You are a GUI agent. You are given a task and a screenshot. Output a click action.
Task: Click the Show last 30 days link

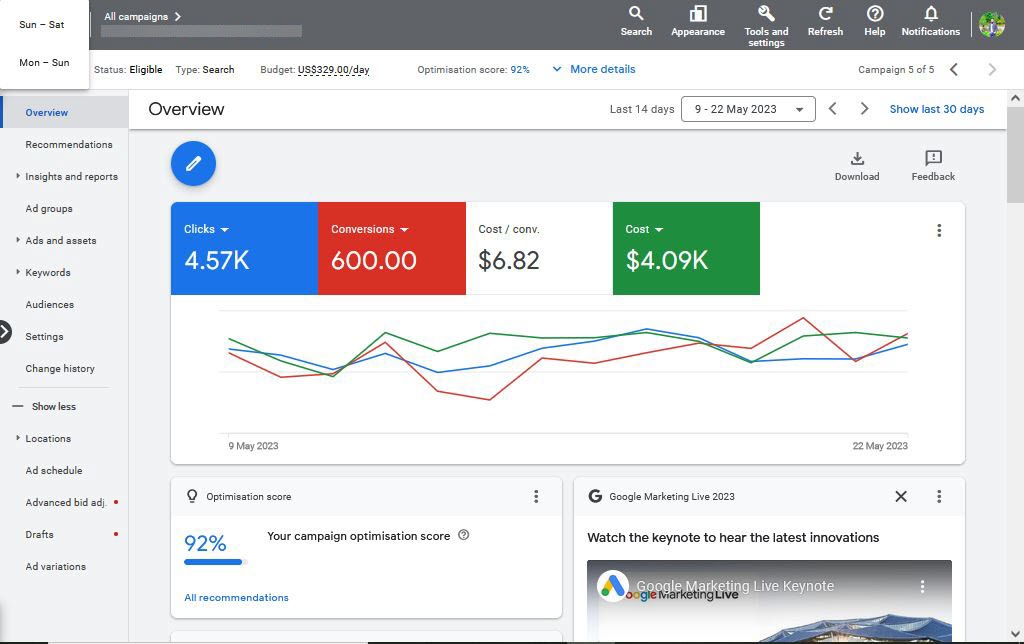(x=936, y=109)
